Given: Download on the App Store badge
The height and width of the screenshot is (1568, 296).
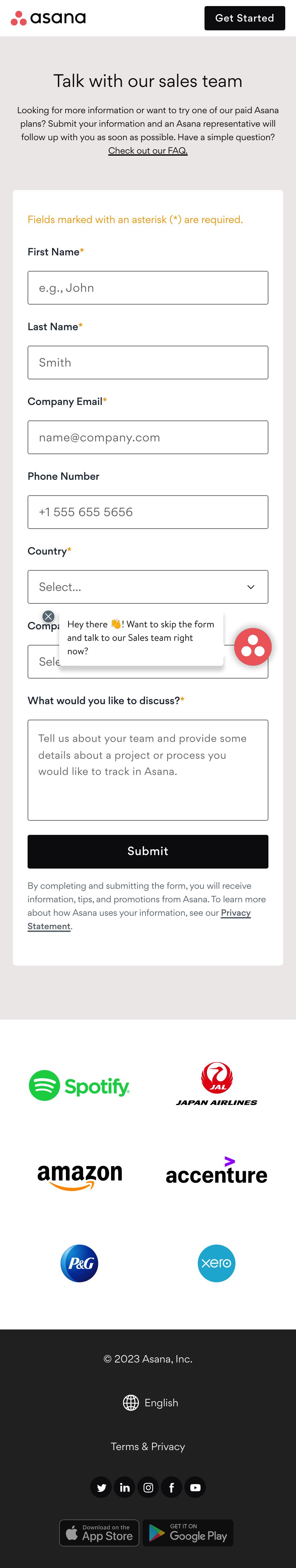Looking at the screenshot, I should pos(99,1533).
